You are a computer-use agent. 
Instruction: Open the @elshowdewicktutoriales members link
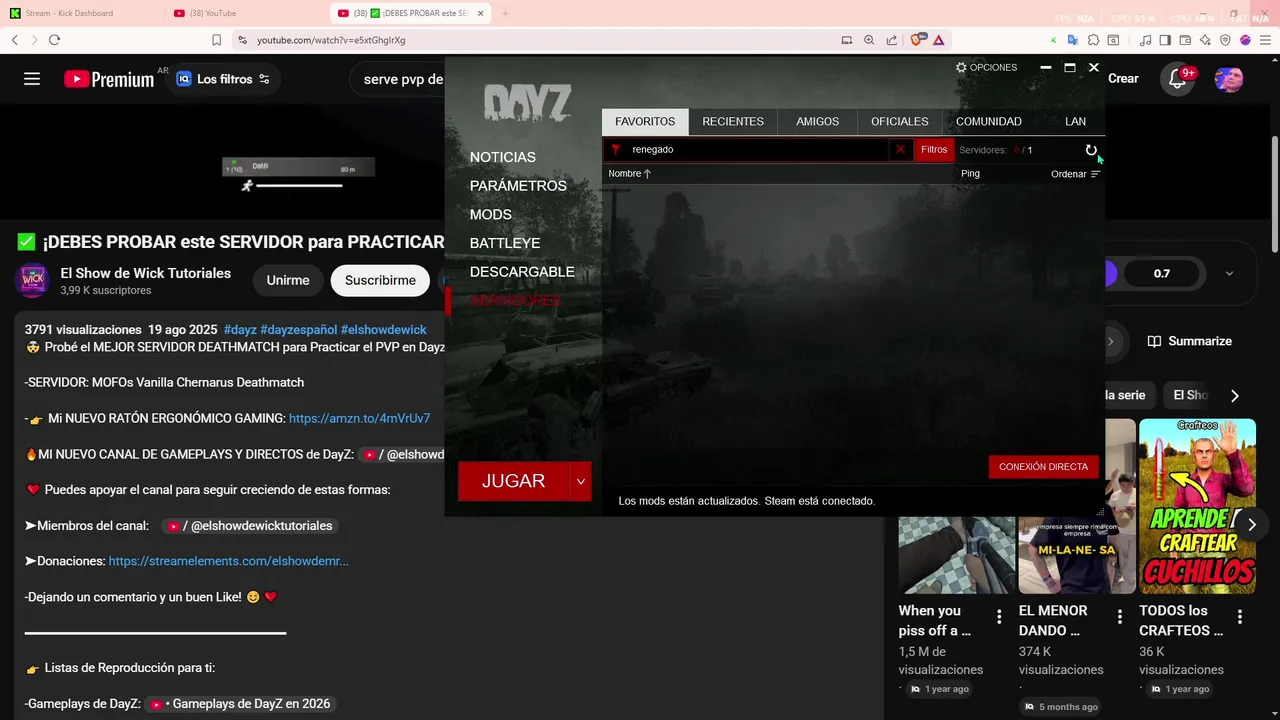(x=249, y=526)
